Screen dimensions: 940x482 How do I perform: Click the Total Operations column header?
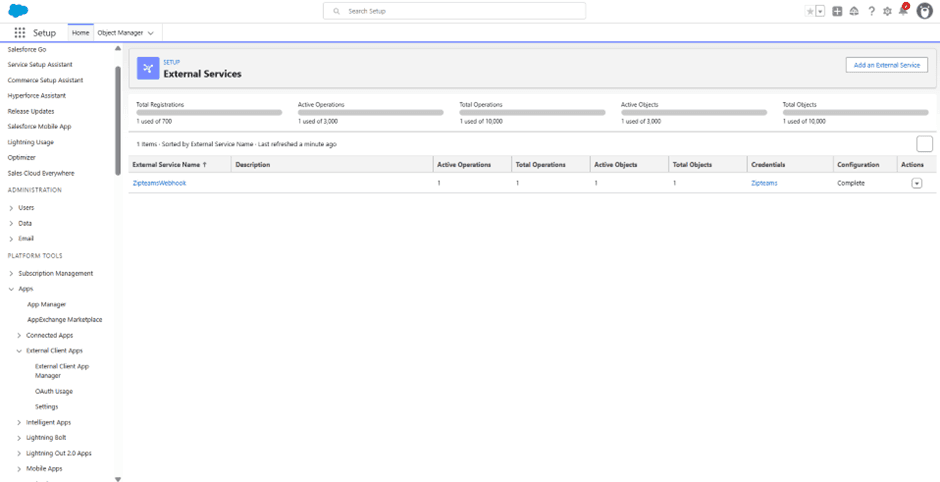551,164
